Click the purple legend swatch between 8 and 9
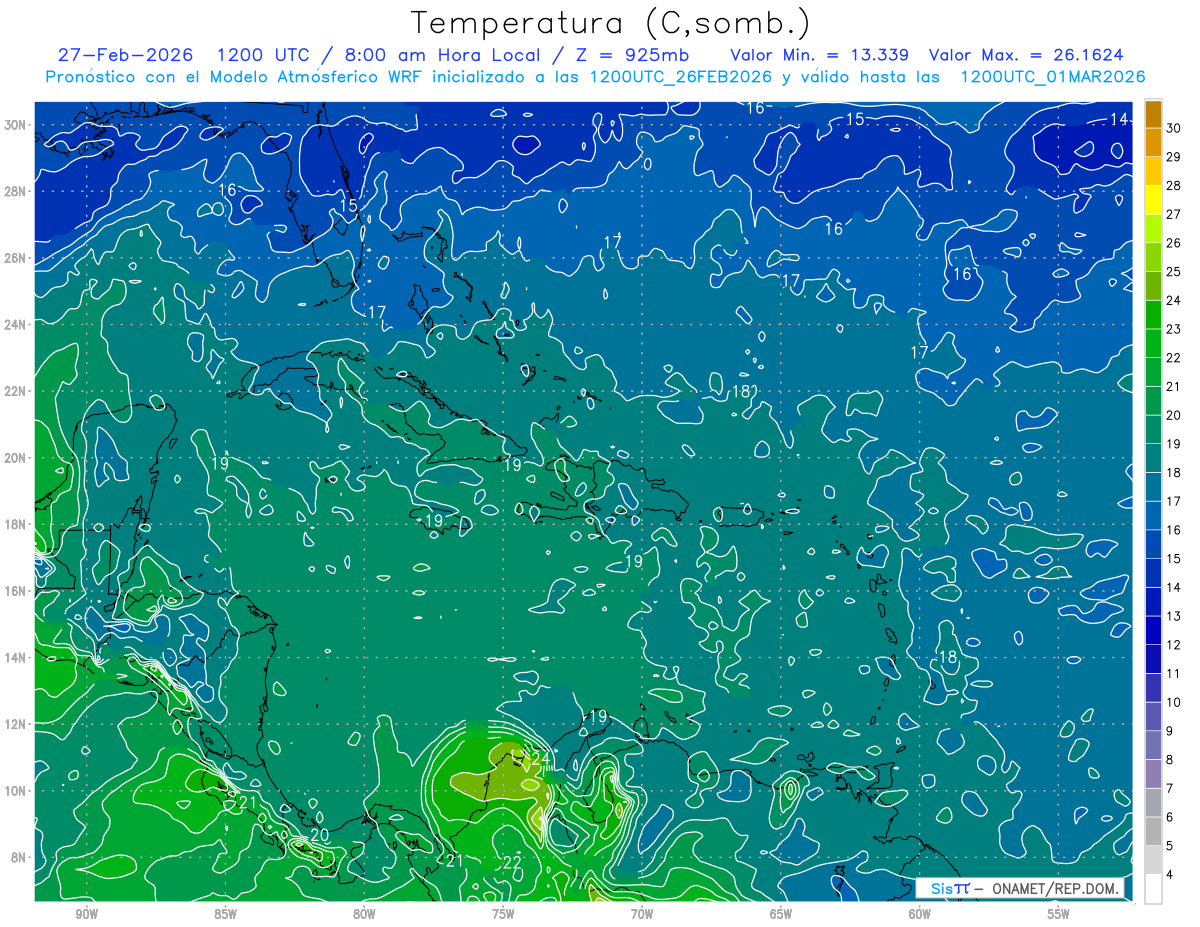Image resolution: width=1200 pixels, height=927 pixels. (x=1154, y=745)
